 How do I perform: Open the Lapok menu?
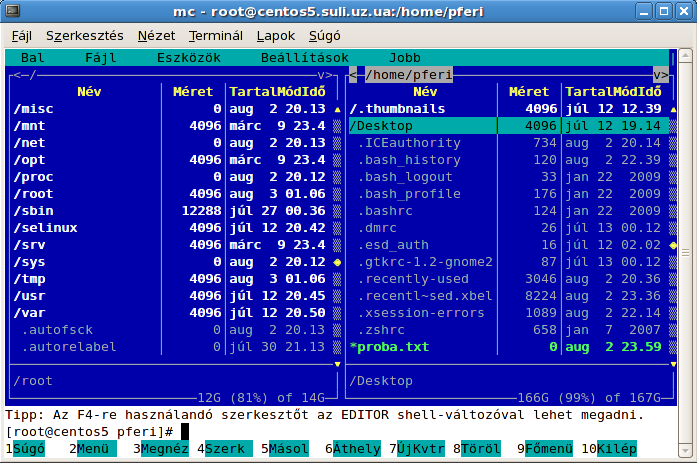tap(276, 34)
